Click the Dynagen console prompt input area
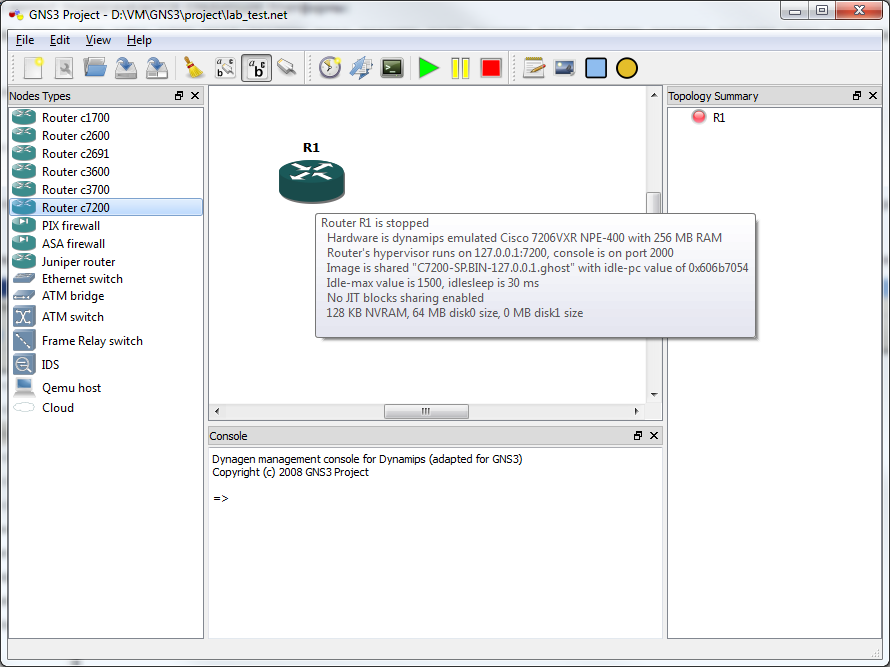The height and width of the screenshot is (667, 890). (x=435, y=498)
